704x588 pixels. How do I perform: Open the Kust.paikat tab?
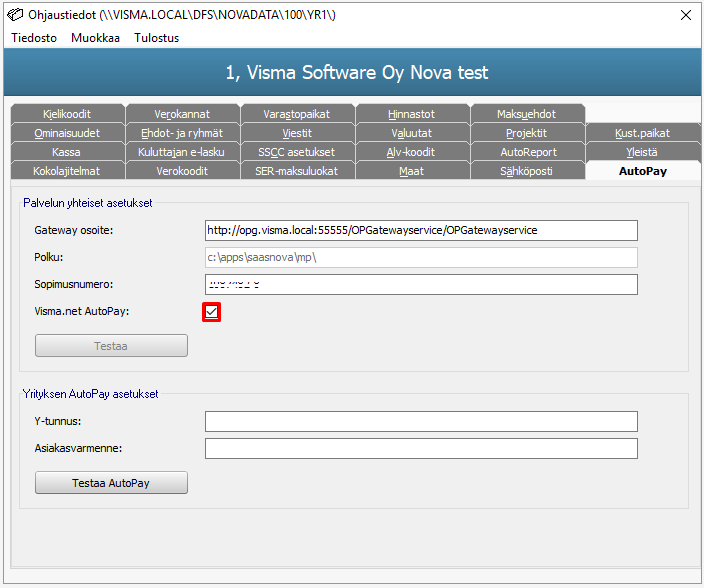(642, 133)
